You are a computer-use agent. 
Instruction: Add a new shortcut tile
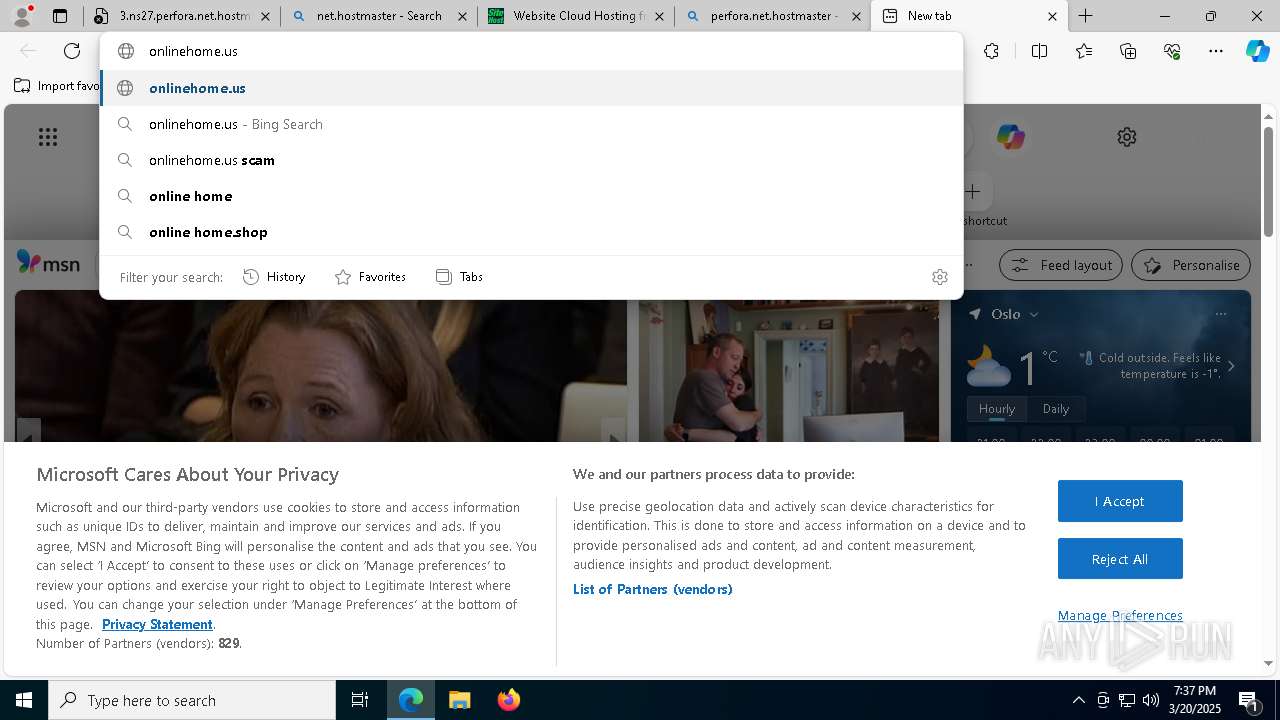(x=973, y=191)
